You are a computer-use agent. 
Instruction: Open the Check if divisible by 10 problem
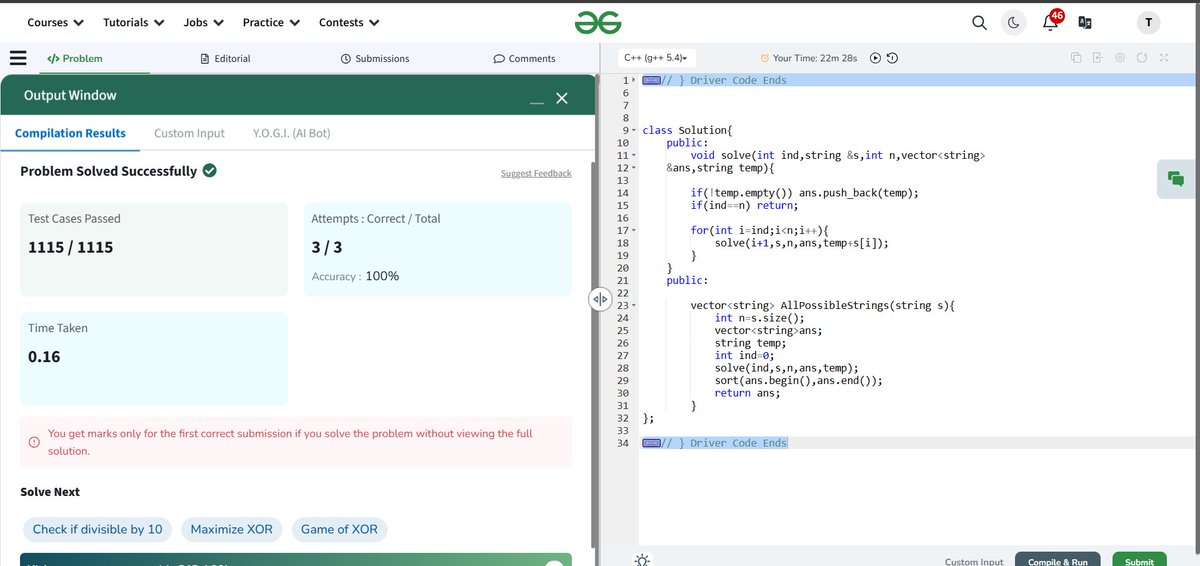pos(97,529)
